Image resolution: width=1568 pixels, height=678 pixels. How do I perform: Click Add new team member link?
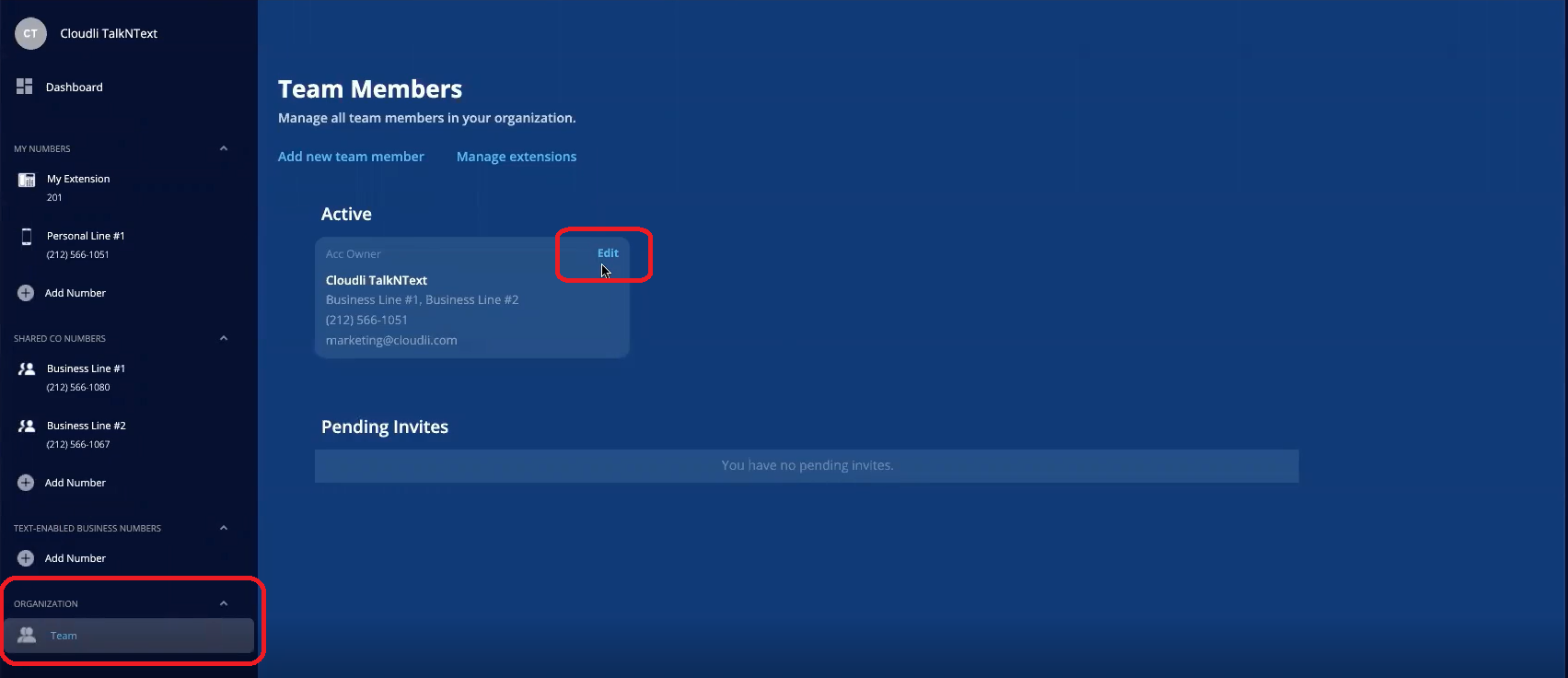(x=351, y=157)
